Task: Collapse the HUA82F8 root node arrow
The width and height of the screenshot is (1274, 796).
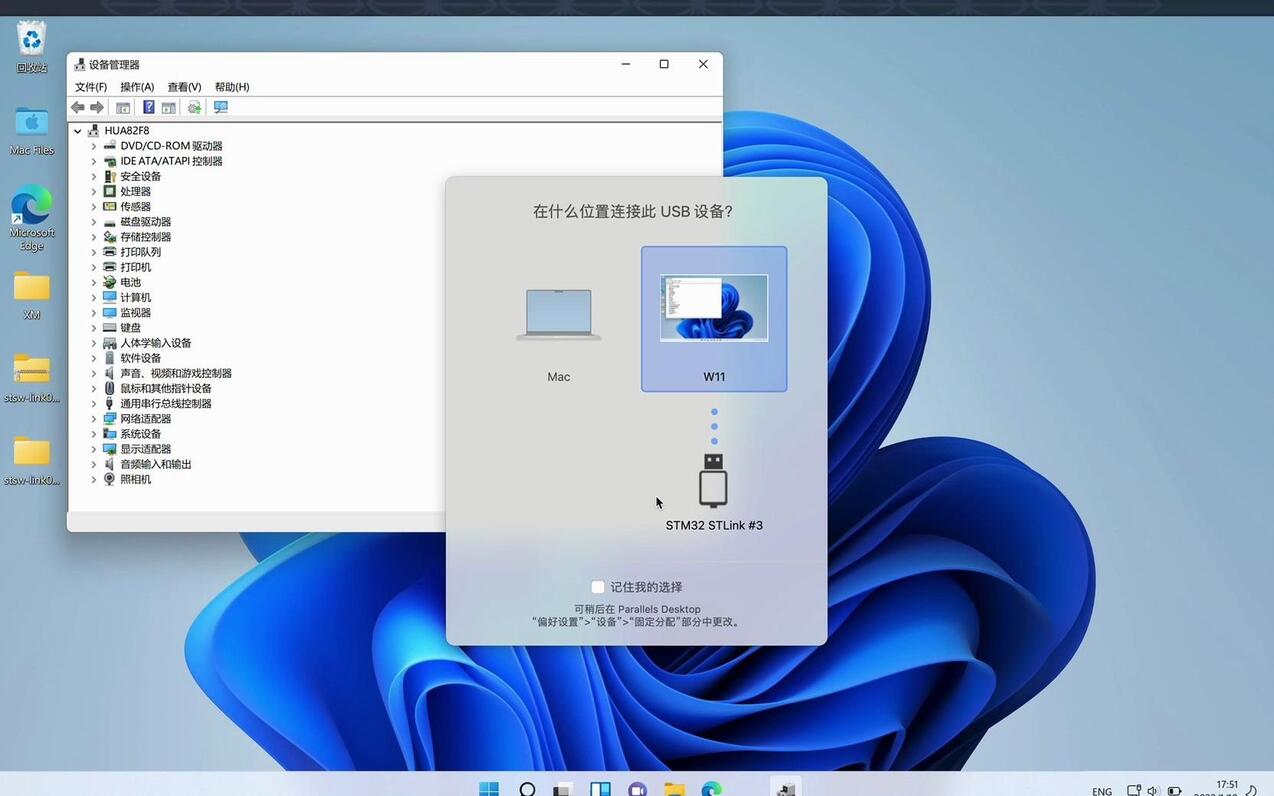Action: point(78,131)
